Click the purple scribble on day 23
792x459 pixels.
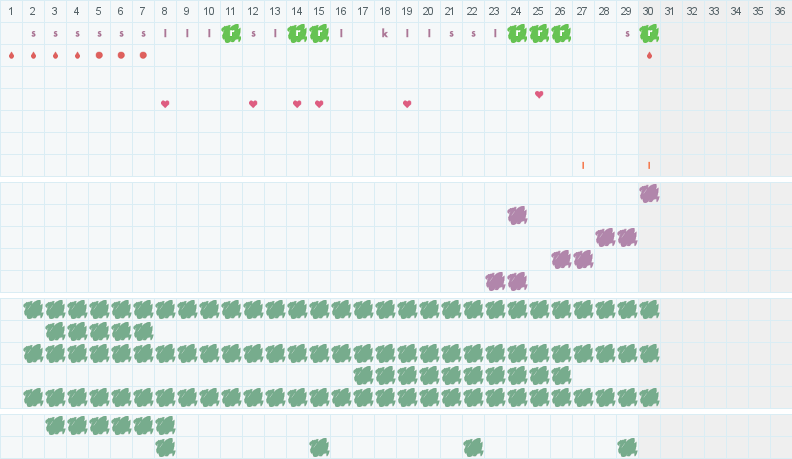[495, 281]
